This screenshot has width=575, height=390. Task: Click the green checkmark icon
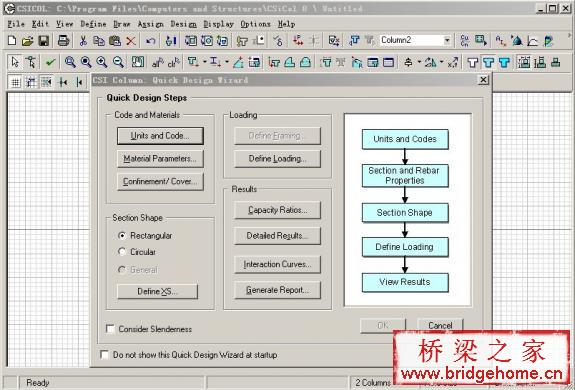pyautogui.click(x=50, y=62)
